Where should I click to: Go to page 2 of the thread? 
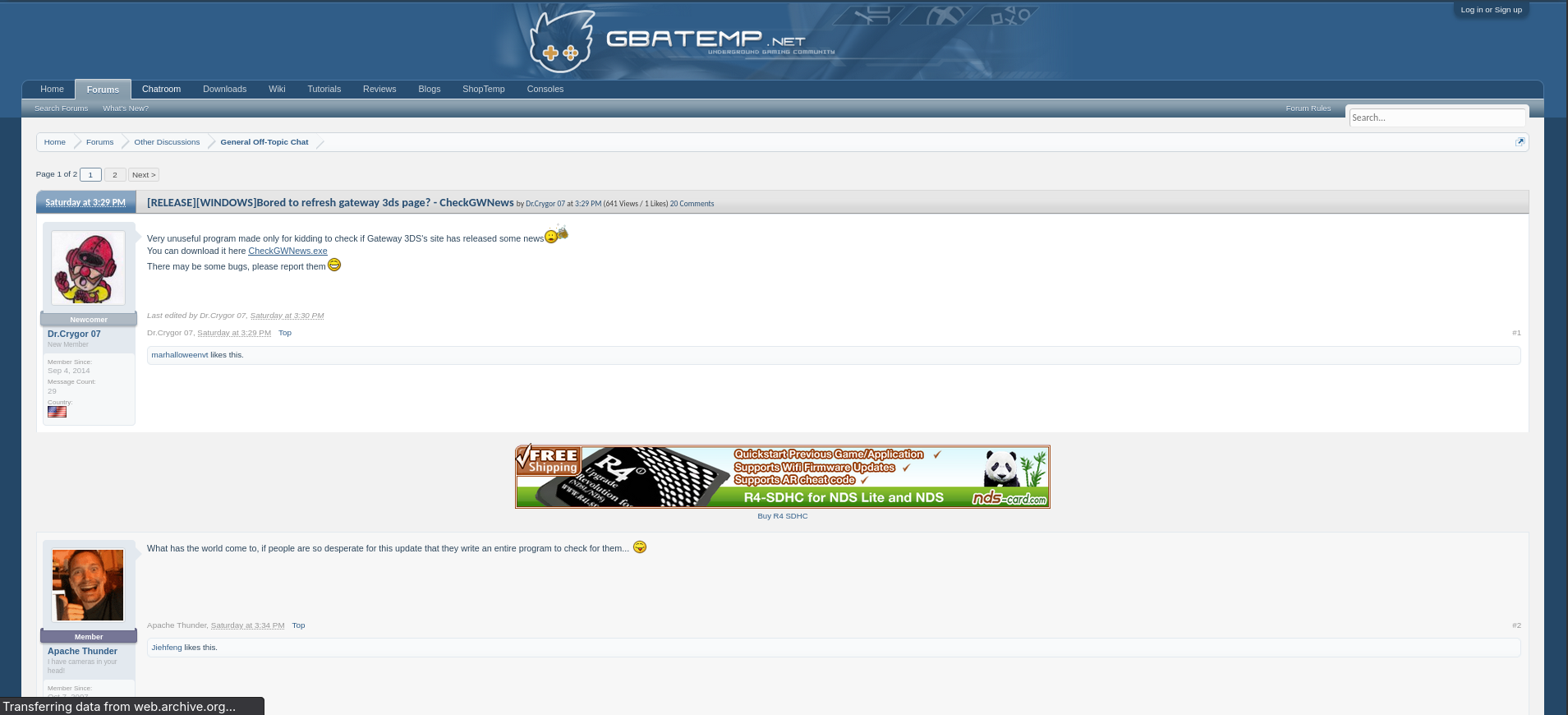115,175
